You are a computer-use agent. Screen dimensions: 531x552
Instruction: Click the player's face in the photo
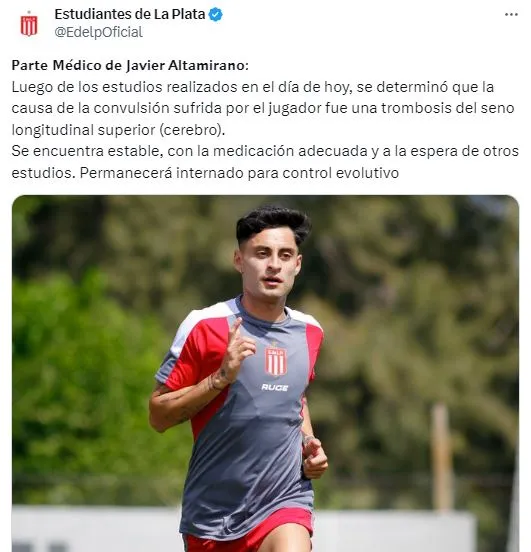270,268
